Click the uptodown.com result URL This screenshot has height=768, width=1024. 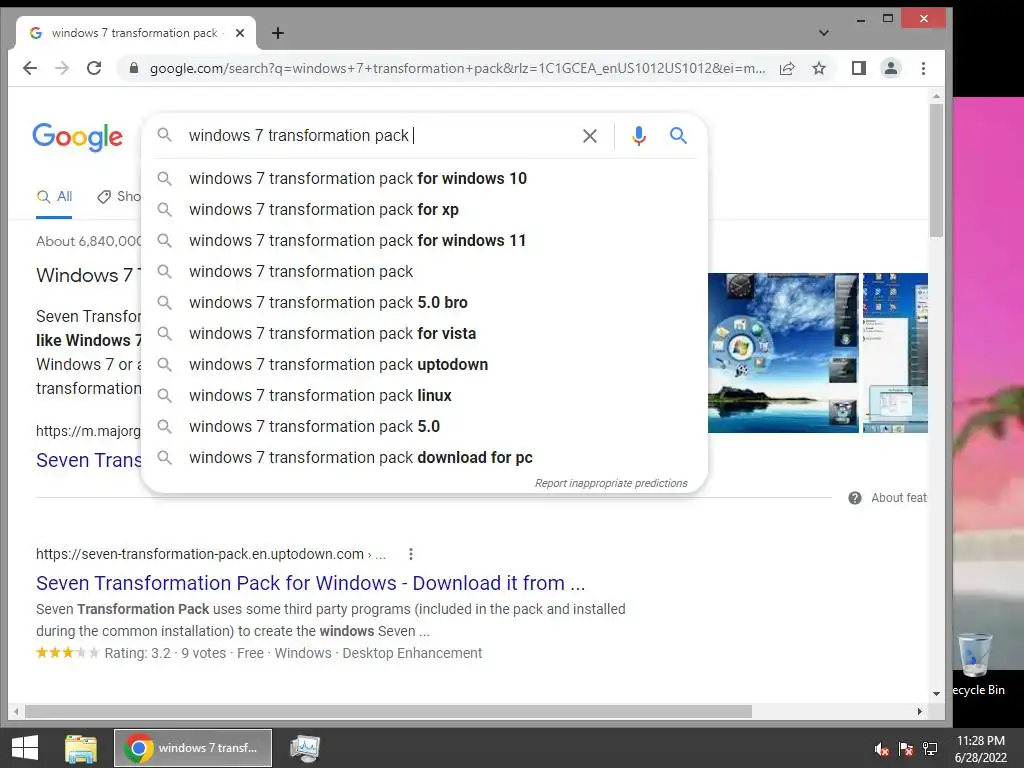[x=210, y=554]
